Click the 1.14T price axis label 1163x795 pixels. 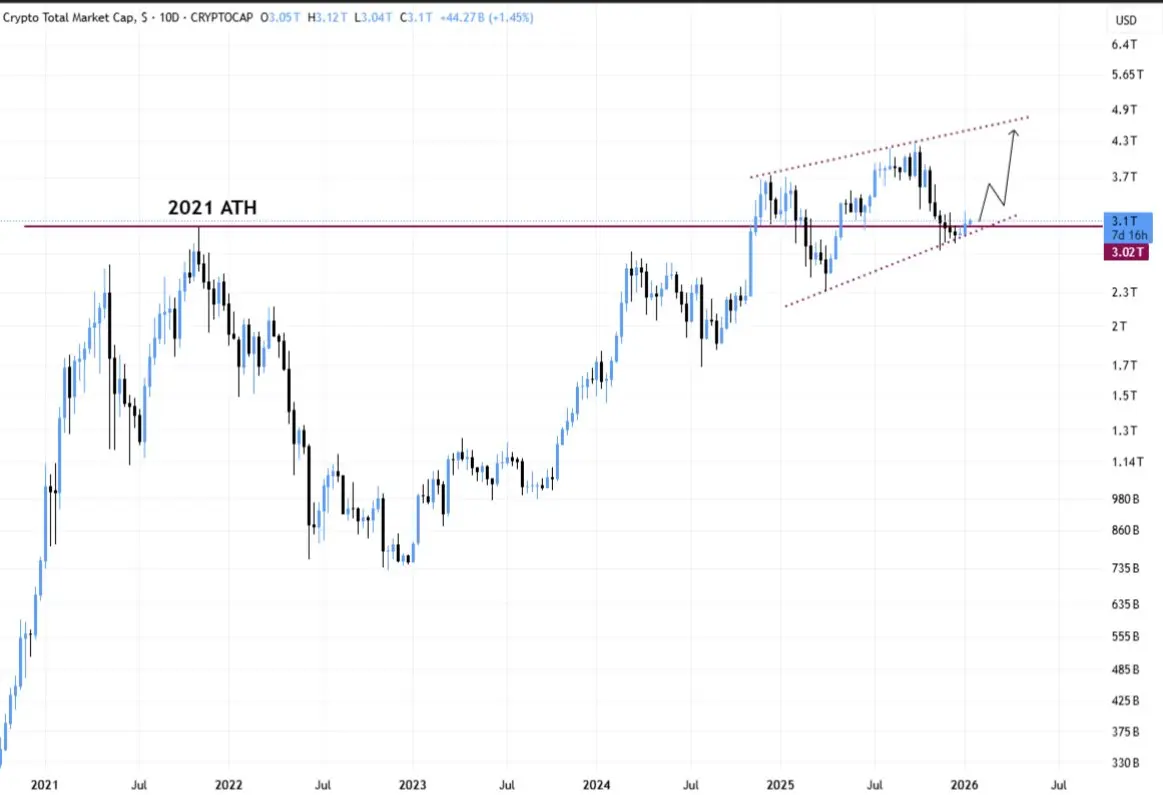(x=1127, y=462)
